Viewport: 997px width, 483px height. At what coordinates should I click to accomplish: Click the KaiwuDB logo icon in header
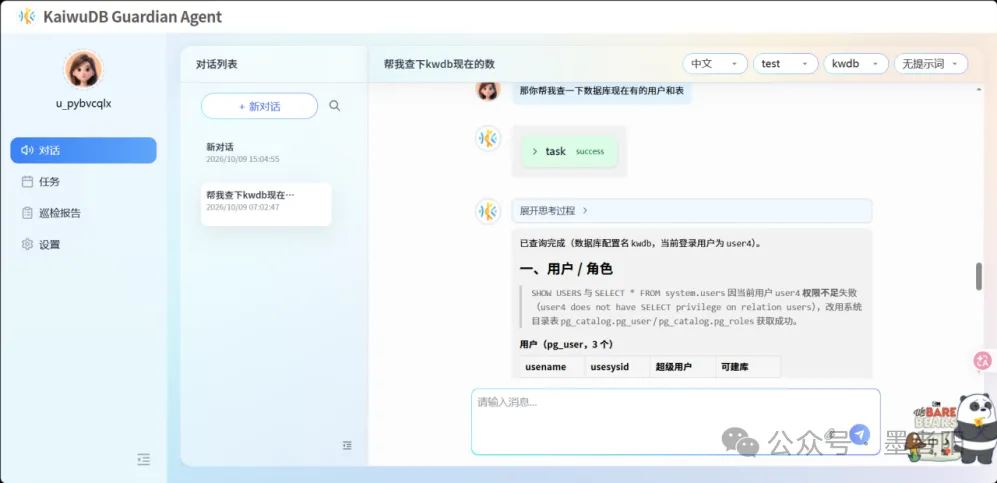(x=26, y=17)
